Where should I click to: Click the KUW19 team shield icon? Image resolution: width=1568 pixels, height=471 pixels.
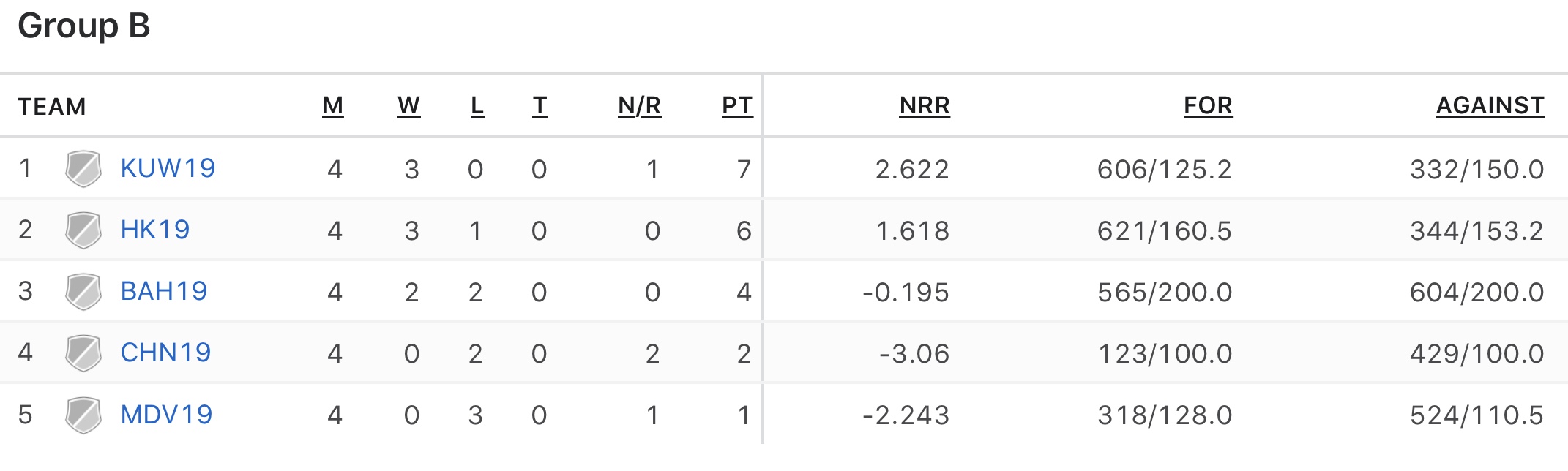point(83,169)
